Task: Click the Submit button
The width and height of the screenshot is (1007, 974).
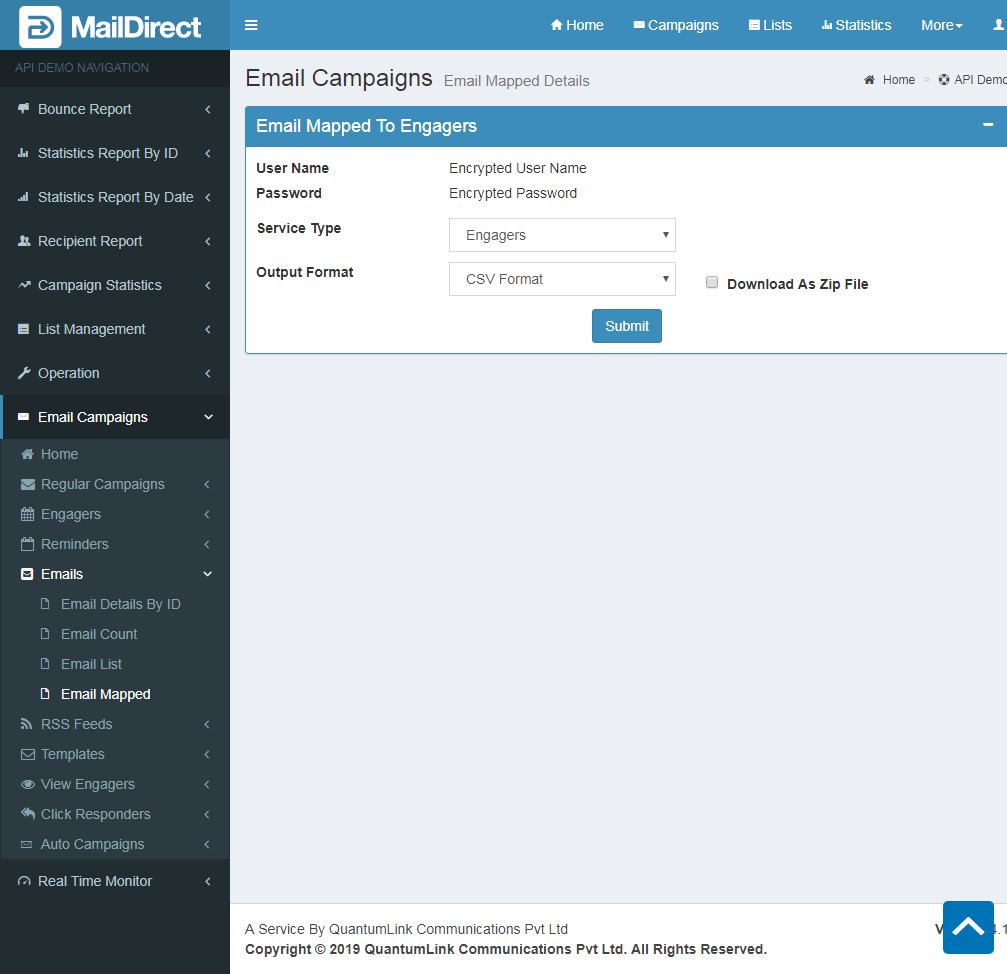Action: tap(626, 326)
